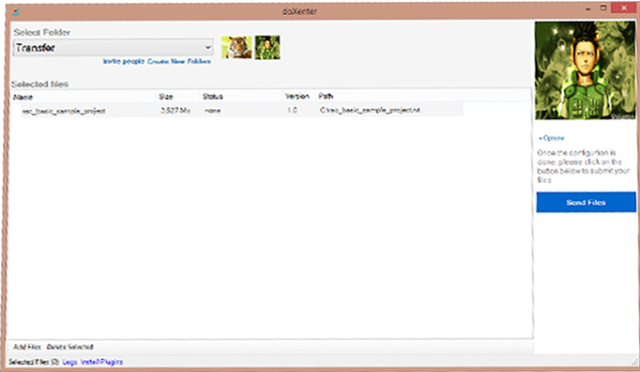Viewport: 640px width, 372px height.
Task: Open the Logs link
Action: click(69, 362)
